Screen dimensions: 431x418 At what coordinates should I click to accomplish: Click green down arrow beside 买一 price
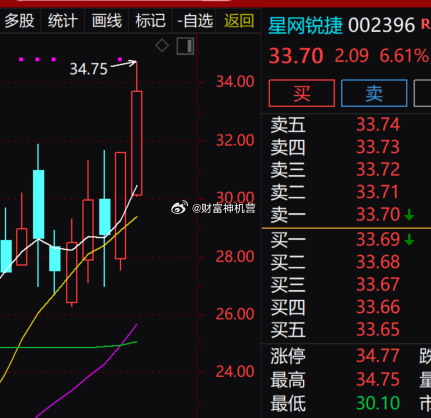click(x=409, y=239)
